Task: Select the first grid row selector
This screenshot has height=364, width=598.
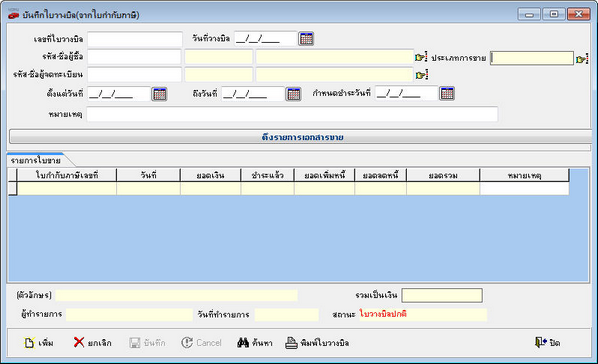Action: [x=13, y=188]
